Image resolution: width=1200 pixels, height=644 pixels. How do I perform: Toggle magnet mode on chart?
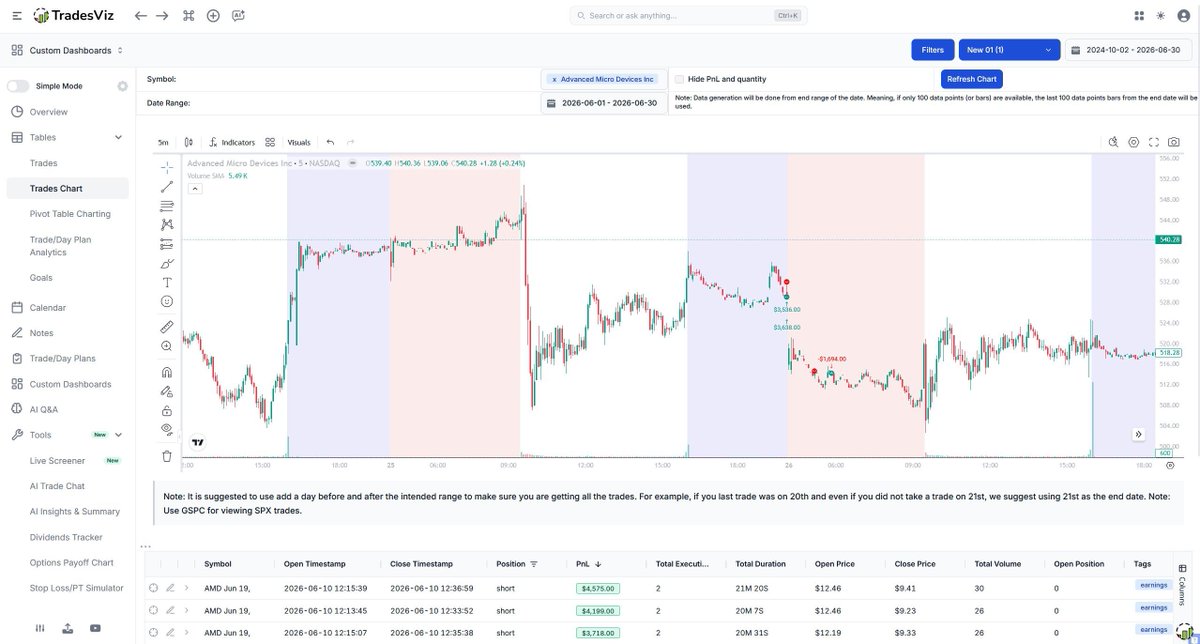[x=167, y=372]
